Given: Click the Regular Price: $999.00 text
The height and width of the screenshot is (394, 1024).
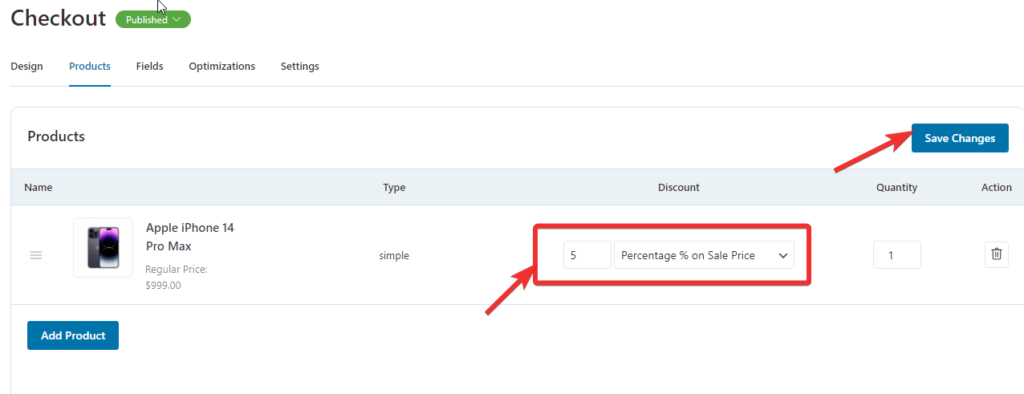Looking at the screenshot, I should point(176,277).
